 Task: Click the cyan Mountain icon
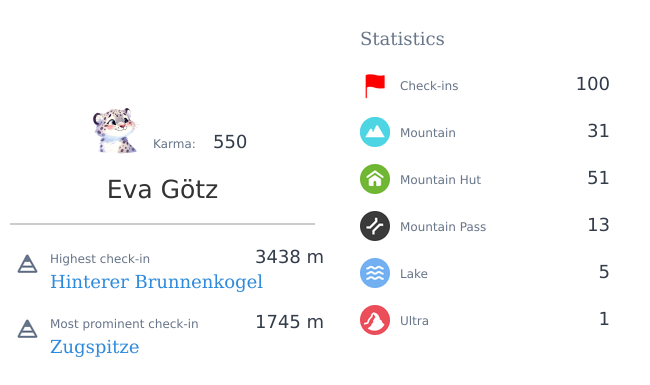click(x=375, y=132)
